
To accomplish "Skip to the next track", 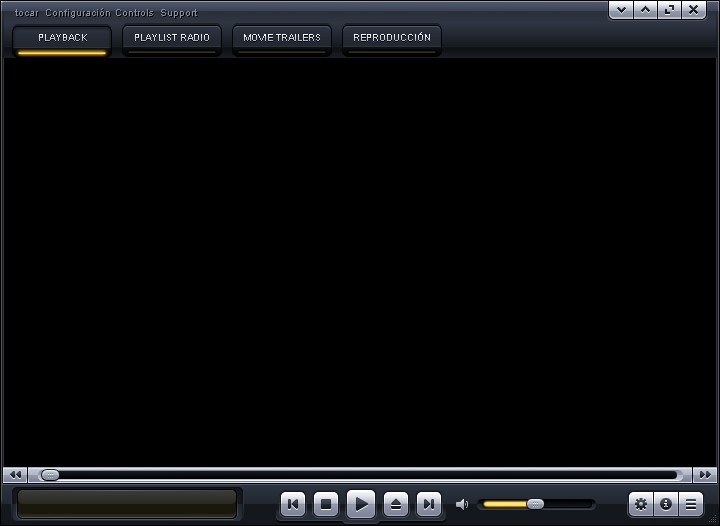I will [x=429, y=504].
